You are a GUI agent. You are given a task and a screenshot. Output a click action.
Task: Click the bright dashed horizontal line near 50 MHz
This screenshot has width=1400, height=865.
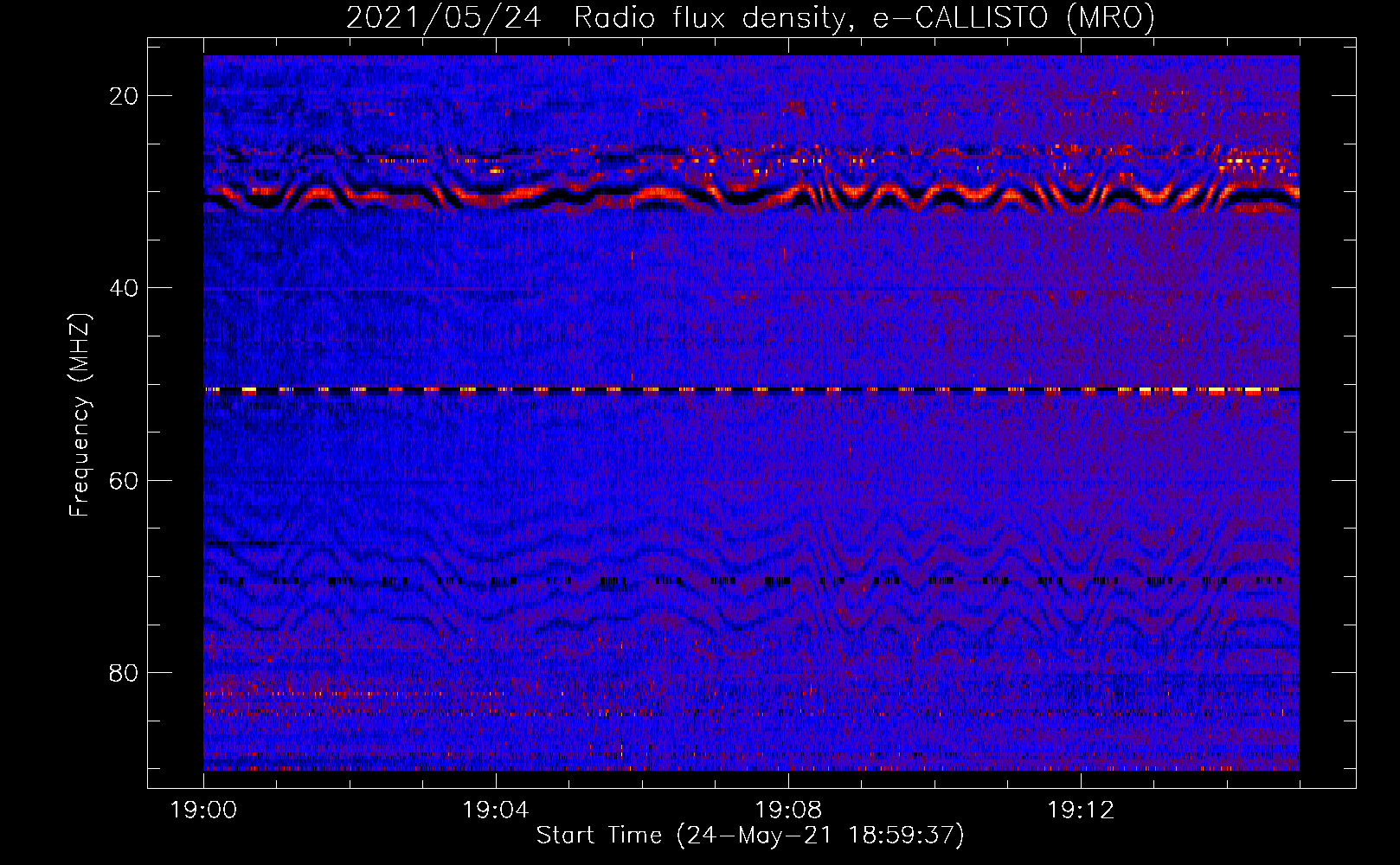tap(751, 390)
